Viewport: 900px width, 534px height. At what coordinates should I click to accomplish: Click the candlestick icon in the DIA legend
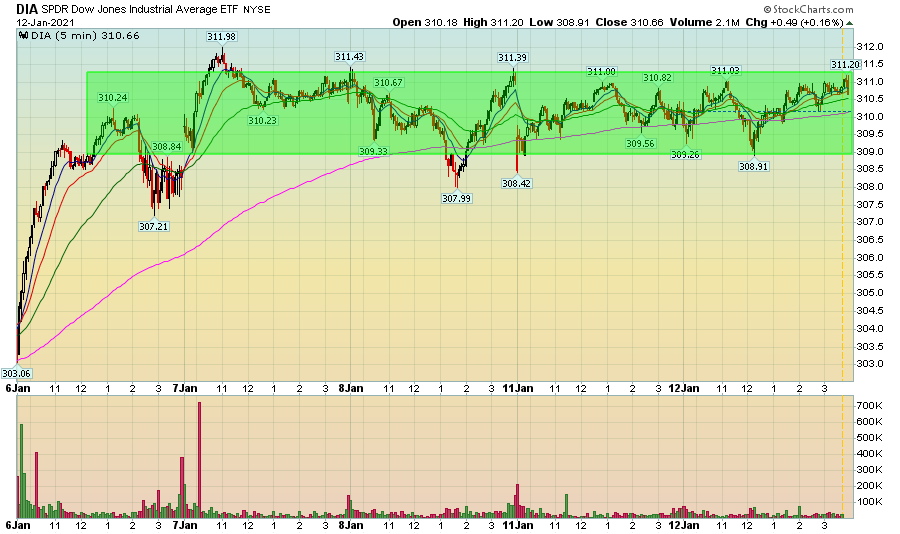coord(24,36)
